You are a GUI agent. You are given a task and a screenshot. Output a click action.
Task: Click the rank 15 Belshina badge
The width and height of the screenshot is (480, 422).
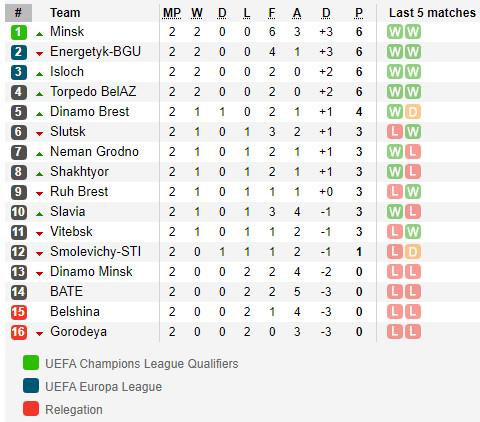(19, 312)
